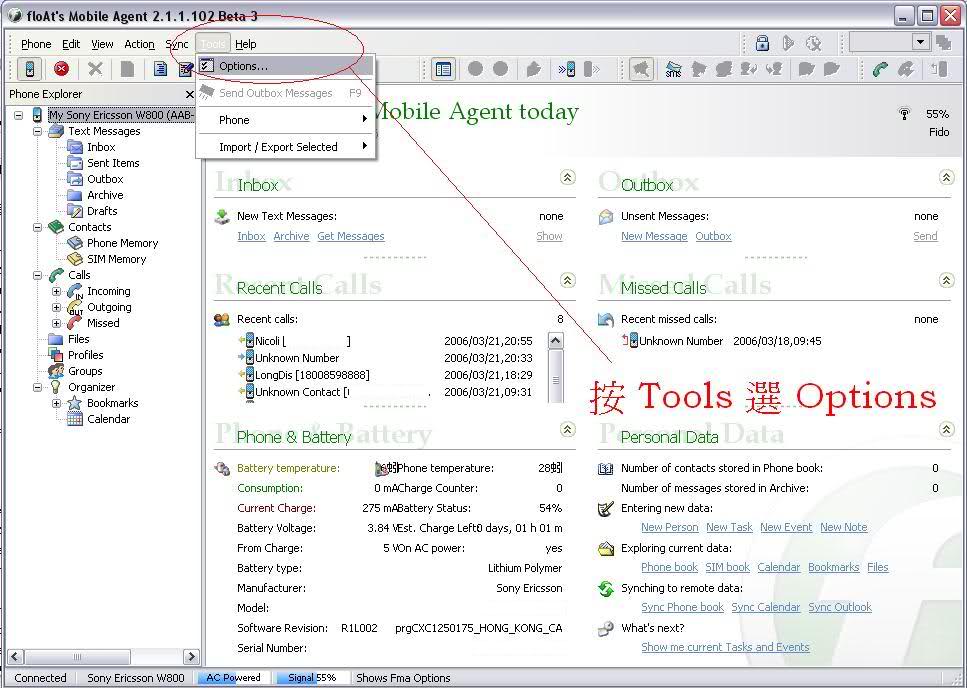This screenshot has height=688, width=967.
Task: Click the Drafts folder icon in tree
Action: [75, 211]
